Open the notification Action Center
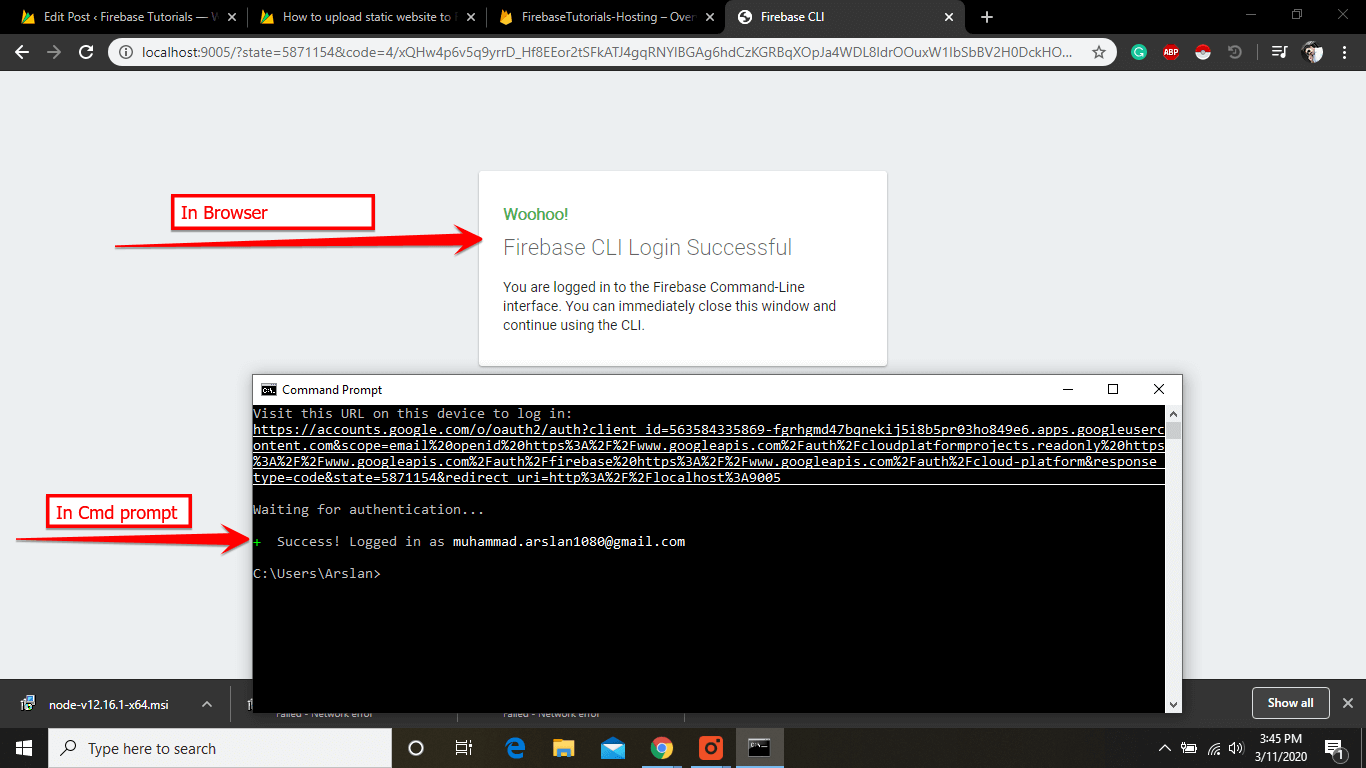 pyautogui.click(x=1334, y=748)
